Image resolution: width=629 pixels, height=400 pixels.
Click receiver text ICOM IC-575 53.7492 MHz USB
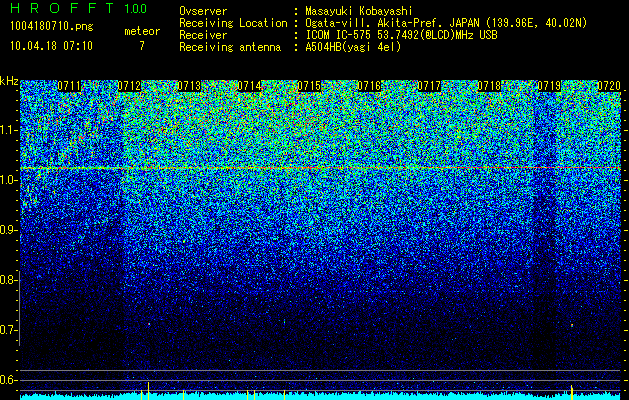(401, 35)
